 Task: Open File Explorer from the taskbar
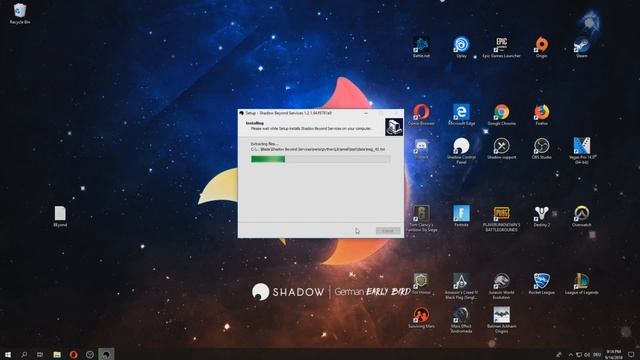(57, 354)
